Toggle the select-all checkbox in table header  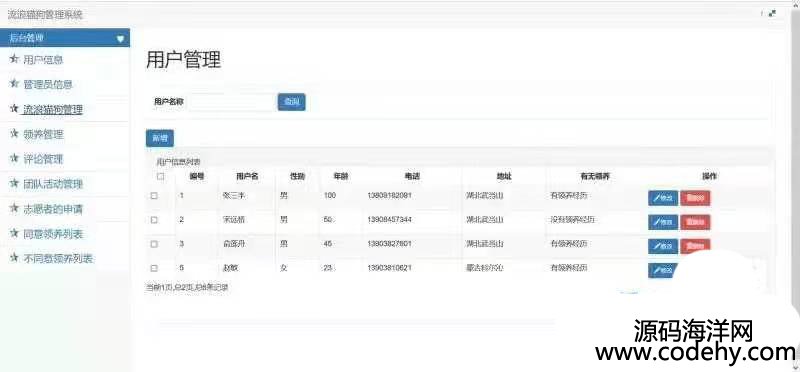(x=161, y=177)
